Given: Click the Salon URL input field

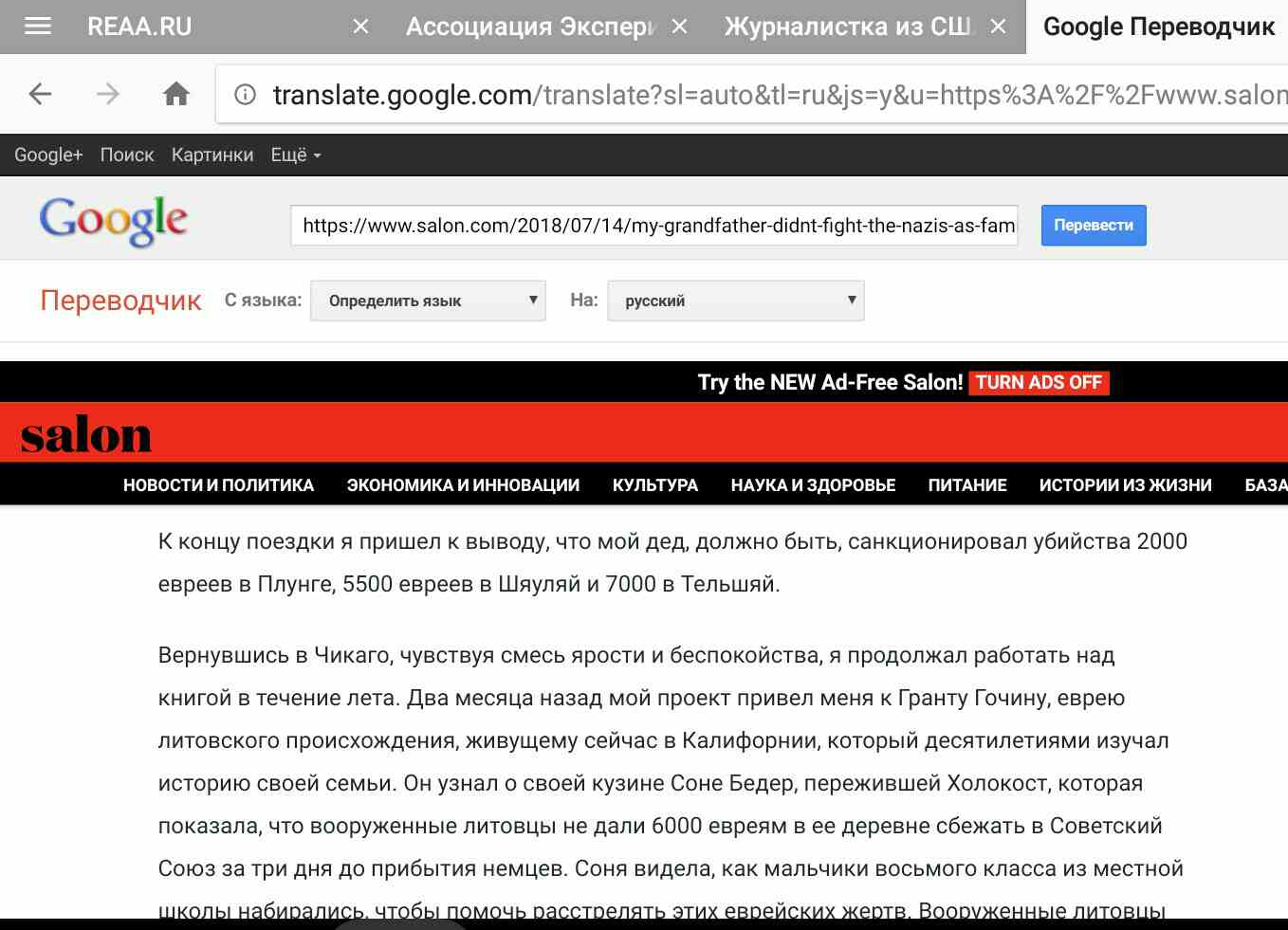Looking at the screenshot, I should tap(654, 226).
